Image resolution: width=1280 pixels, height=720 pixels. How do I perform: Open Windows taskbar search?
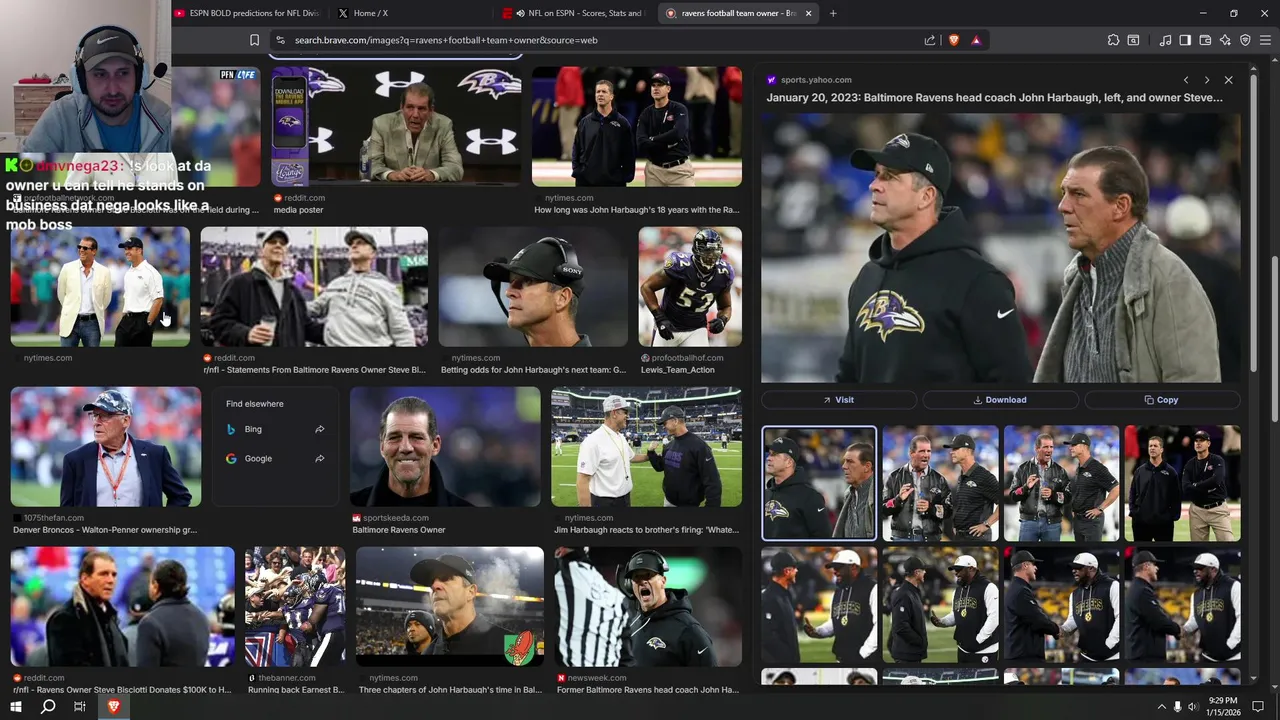tap(47, 706)
